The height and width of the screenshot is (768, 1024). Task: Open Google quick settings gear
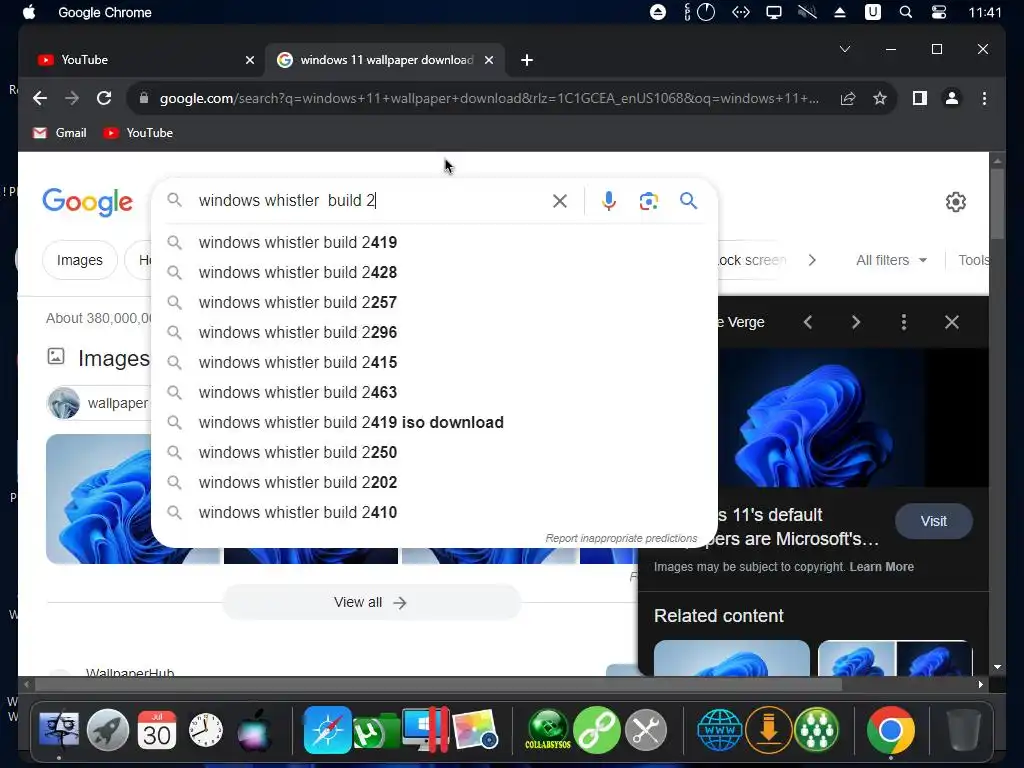955,202
